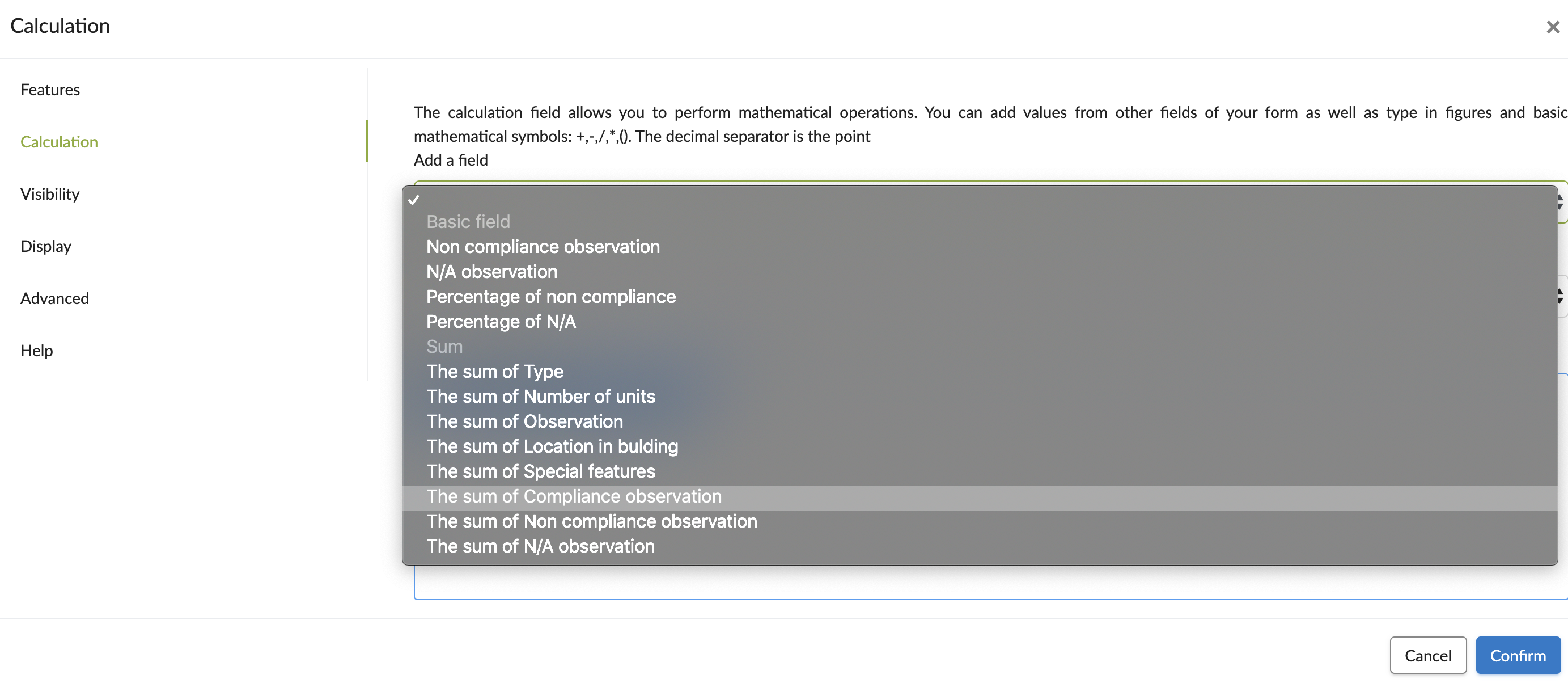Select The sum of Type
Image resolution: width=1568 pixels, height=683 pixels.
(494, 372)
